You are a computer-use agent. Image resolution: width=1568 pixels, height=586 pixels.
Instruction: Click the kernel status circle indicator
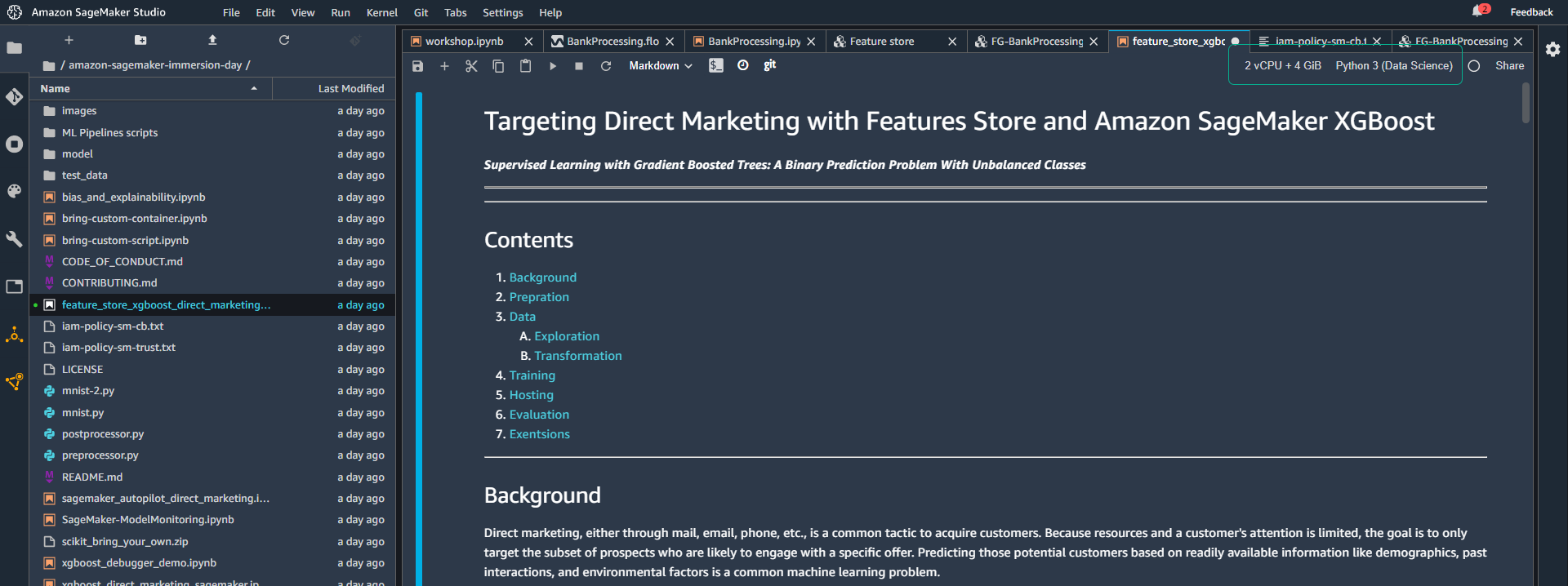point(1474,66)
